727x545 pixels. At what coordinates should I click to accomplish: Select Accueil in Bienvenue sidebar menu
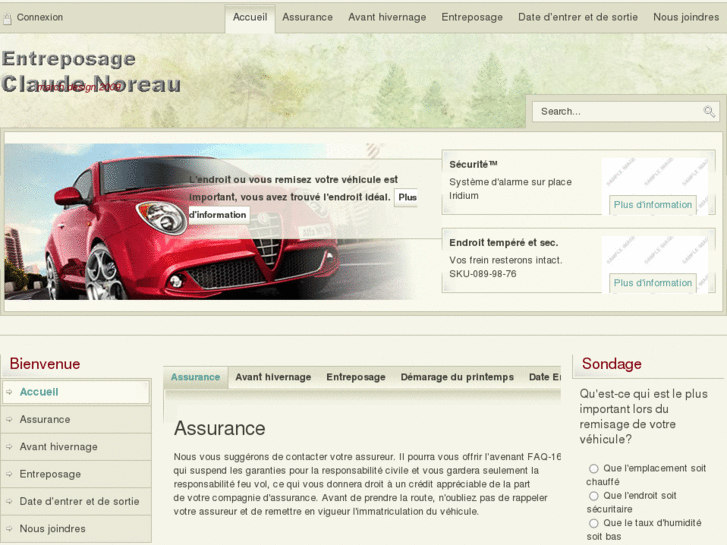(76, 392)
